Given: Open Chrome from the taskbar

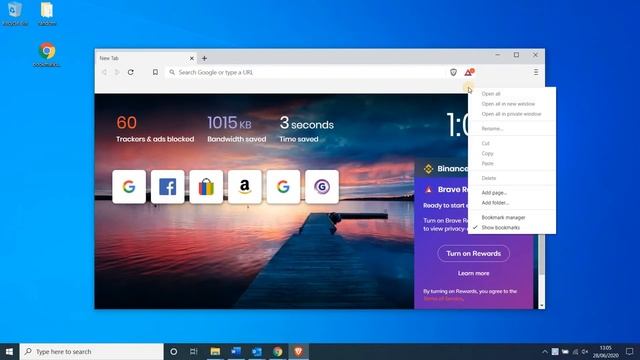Looking at the screenshot, I should click(278, 351).
